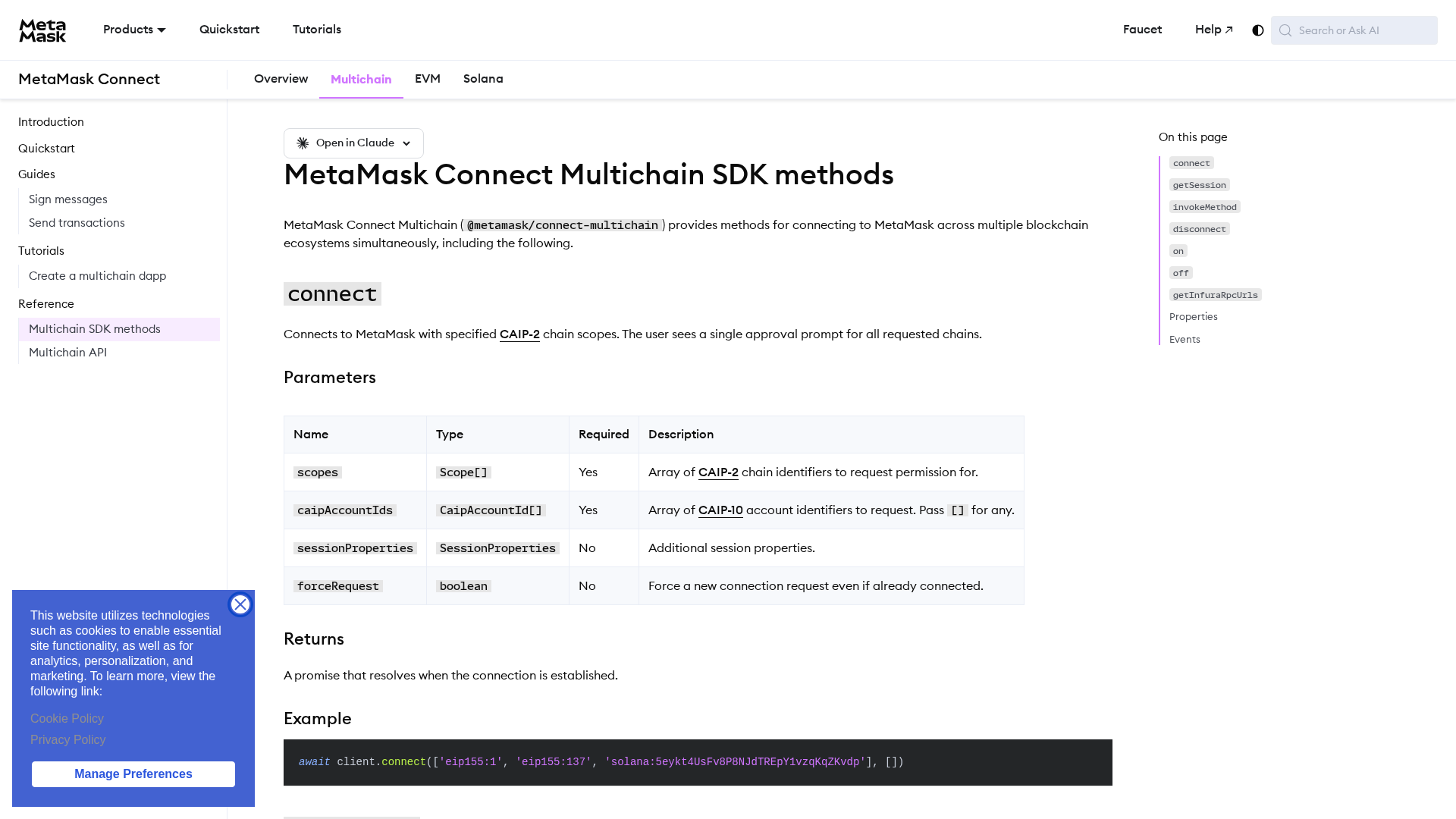This screenshot has height=819, width=1456.
Task: Expand the Open in Claude dropdown
Action: [x=353, y=143]
